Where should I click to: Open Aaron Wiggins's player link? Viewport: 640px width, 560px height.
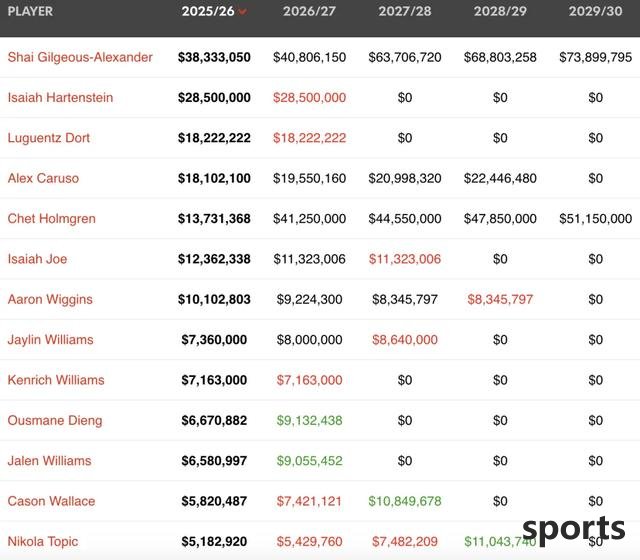[x=50, y=299]
